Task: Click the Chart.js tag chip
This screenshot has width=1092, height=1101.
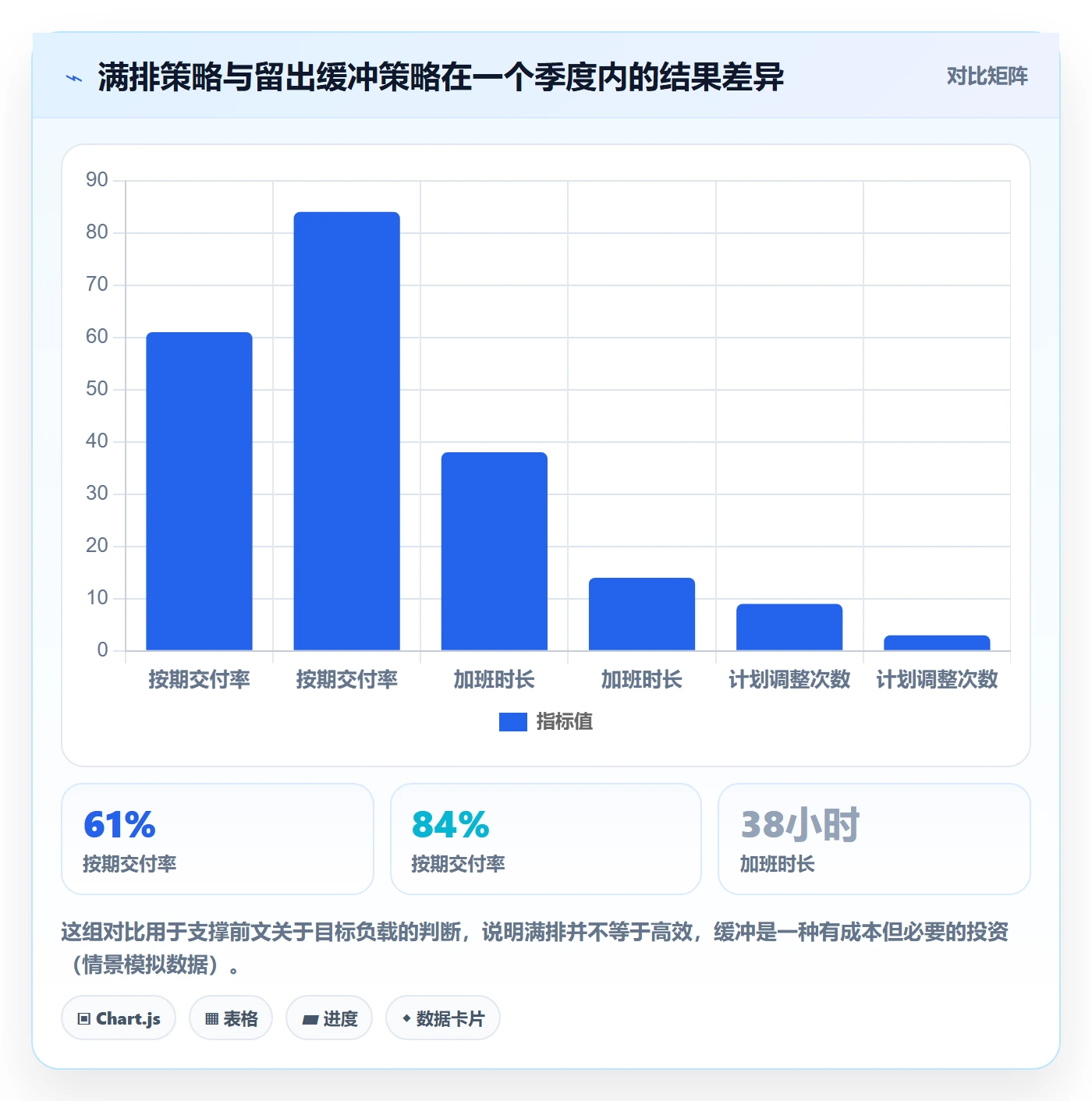Action: 119,1018
